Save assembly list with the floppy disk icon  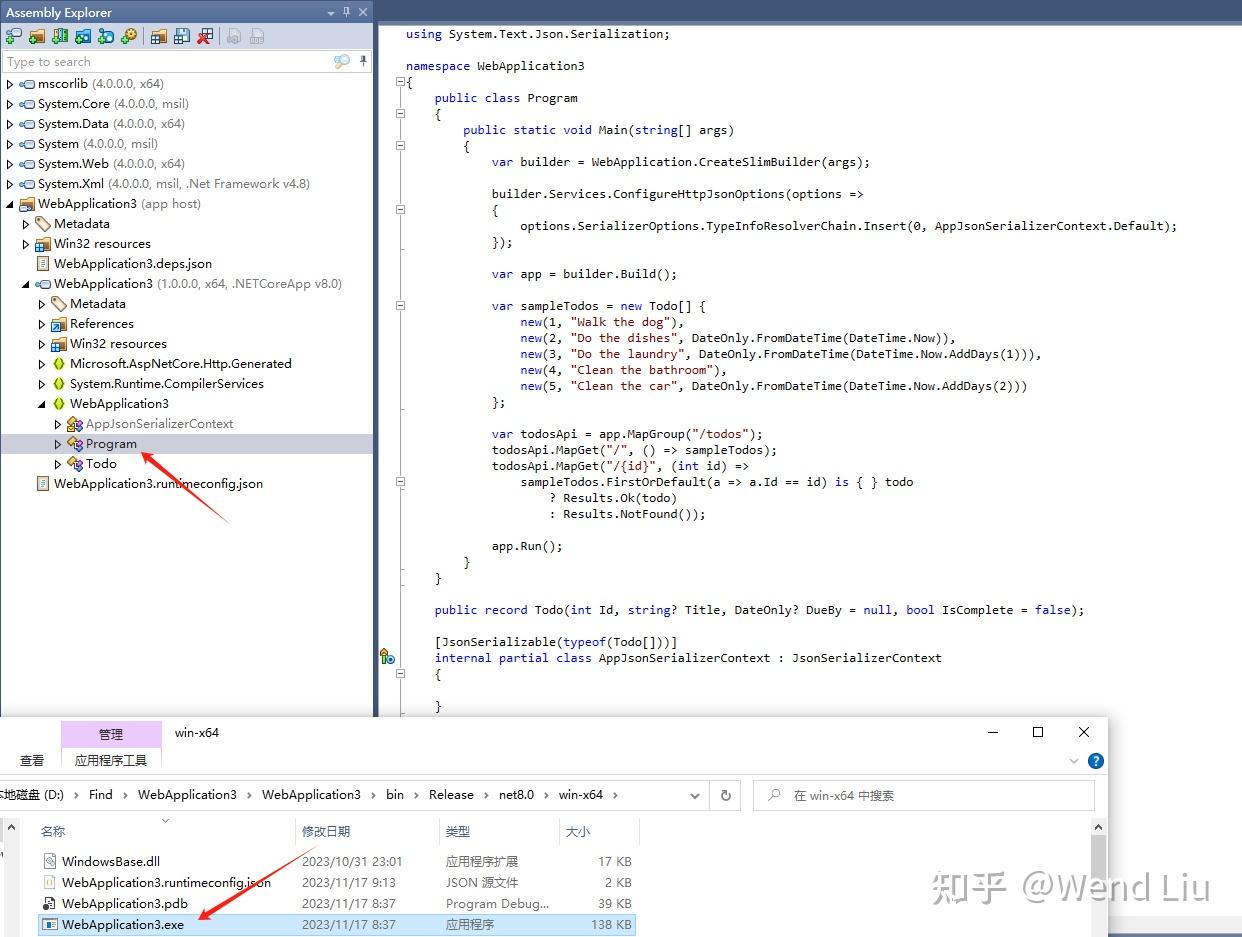pos(183,37)
